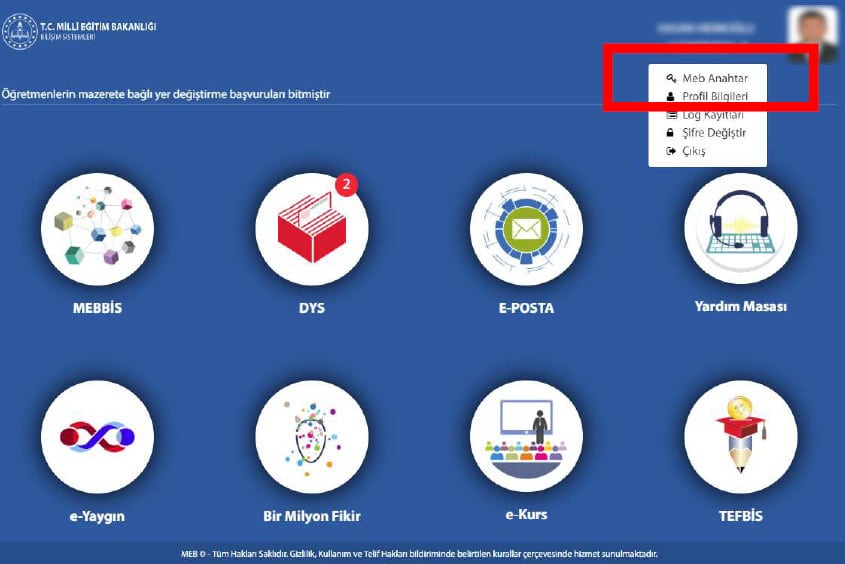Open the Yardım Masası headset icon
Image resolution: width=845 pixels, height=564 pixels.
tap(740, 228)
